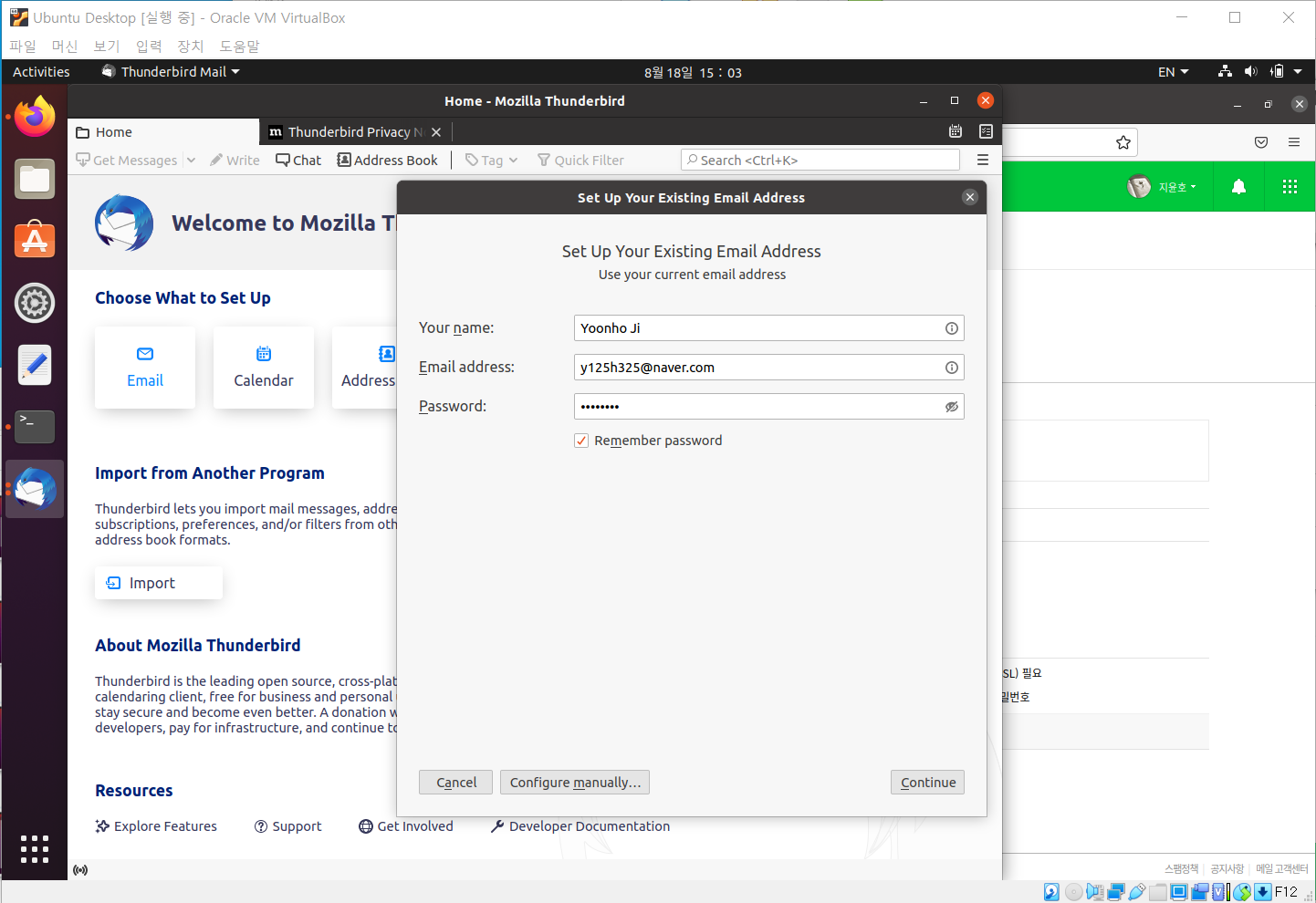Uncheck the Remember password checkbox

coord(581,441)
